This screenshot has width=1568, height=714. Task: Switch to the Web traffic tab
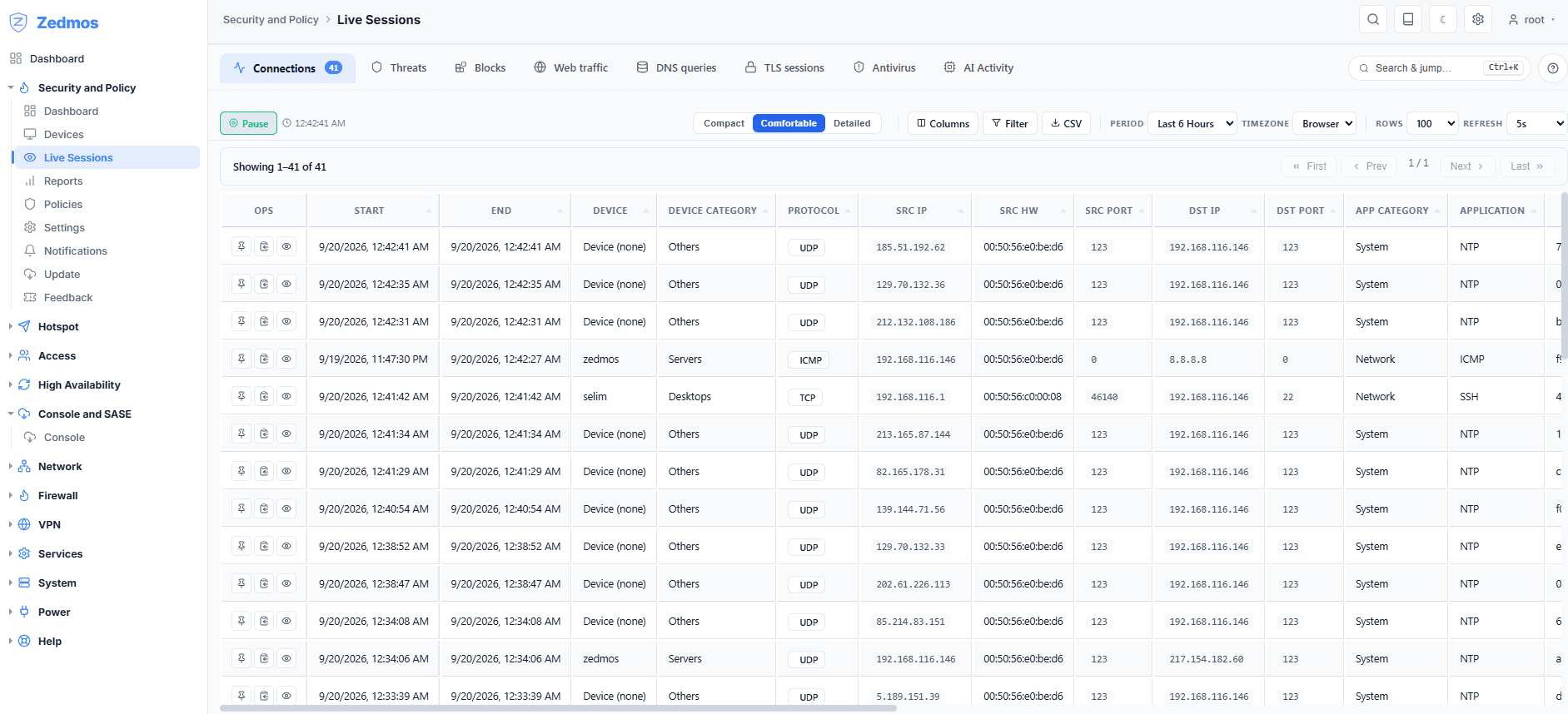571,67
